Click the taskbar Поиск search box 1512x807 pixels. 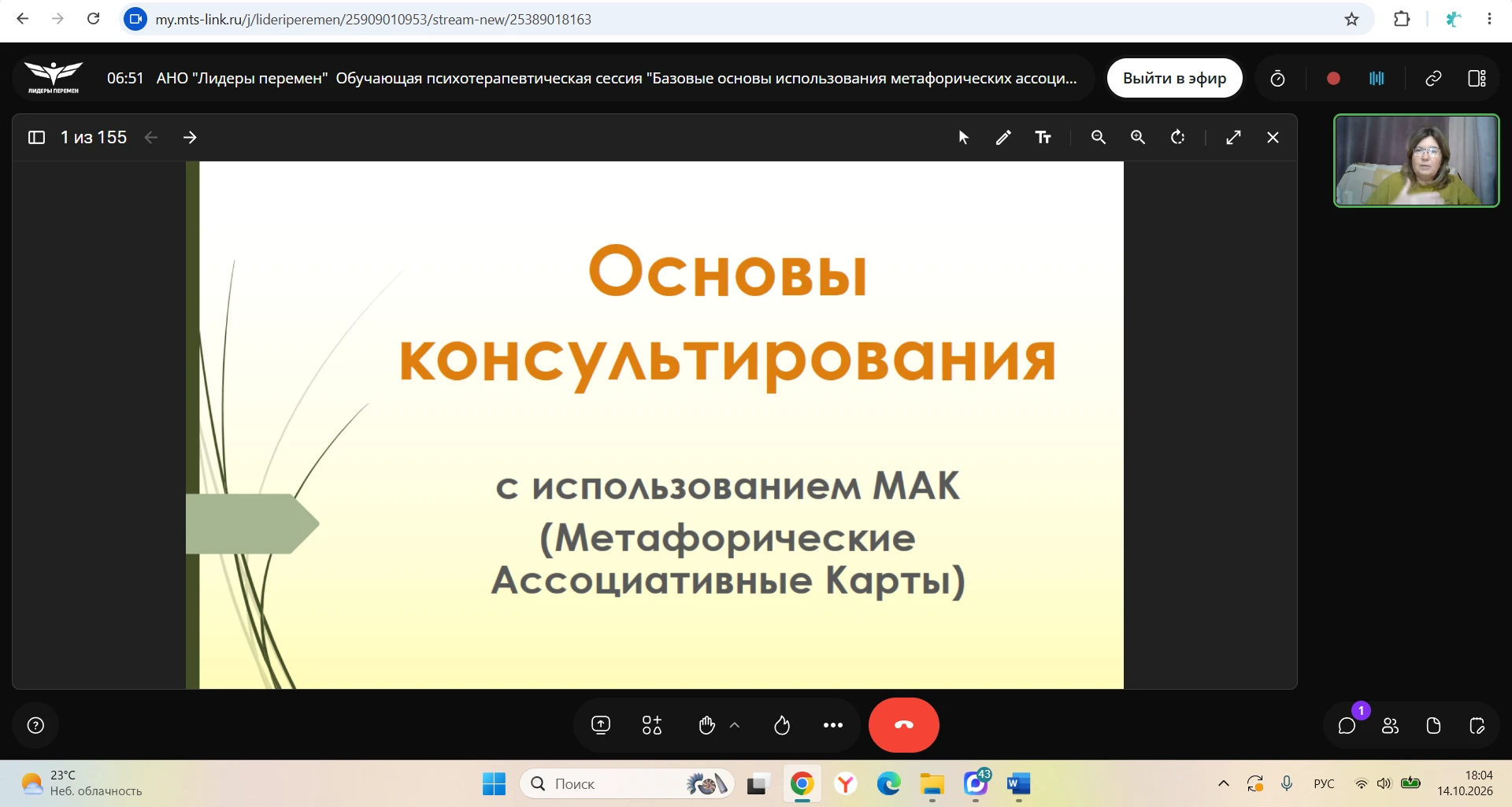628,783
